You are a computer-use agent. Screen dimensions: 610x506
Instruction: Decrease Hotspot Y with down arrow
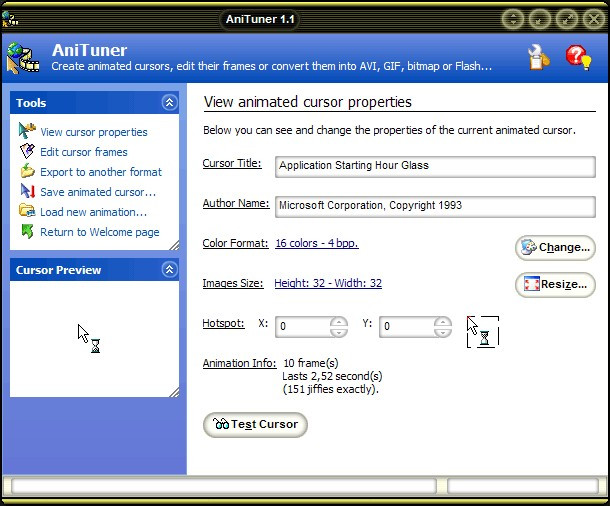click(x=443, y=332)
